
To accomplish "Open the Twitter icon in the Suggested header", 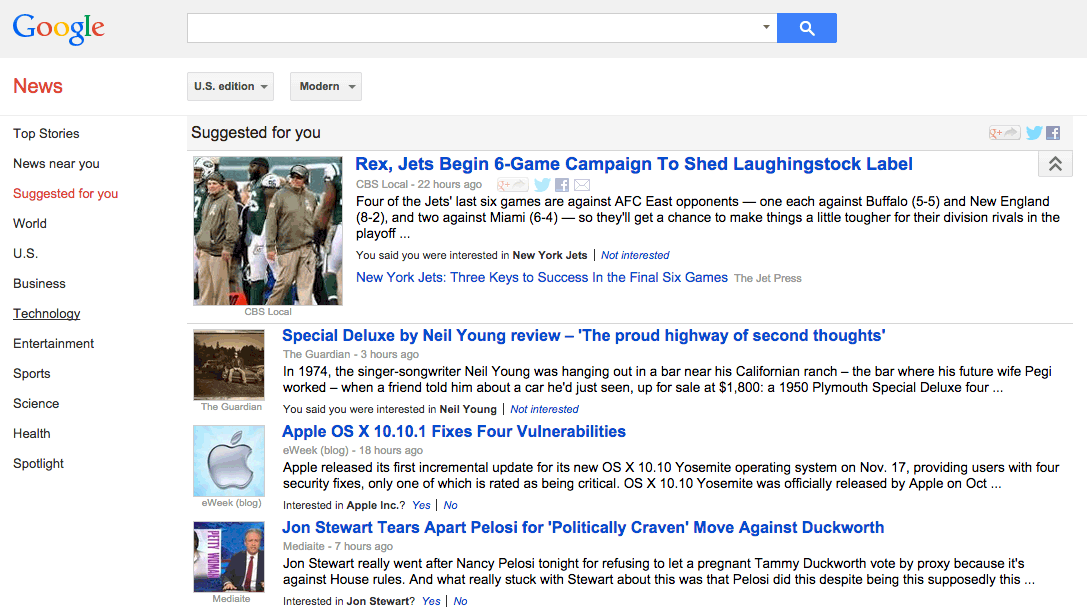I will pyautogui.click(x=1033, y=132).
